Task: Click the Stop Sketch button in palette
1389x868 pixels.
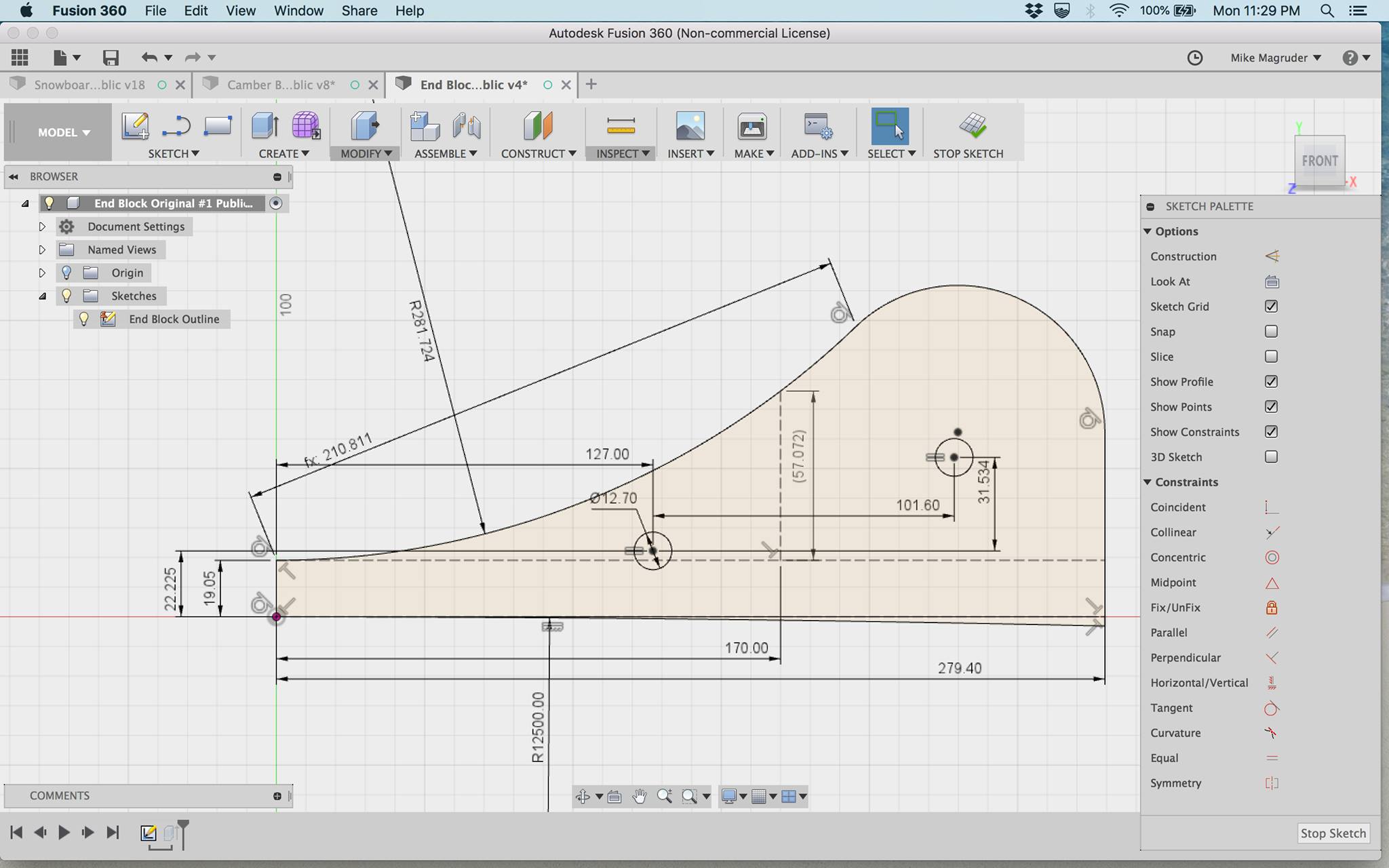Action: [1333, 833]
